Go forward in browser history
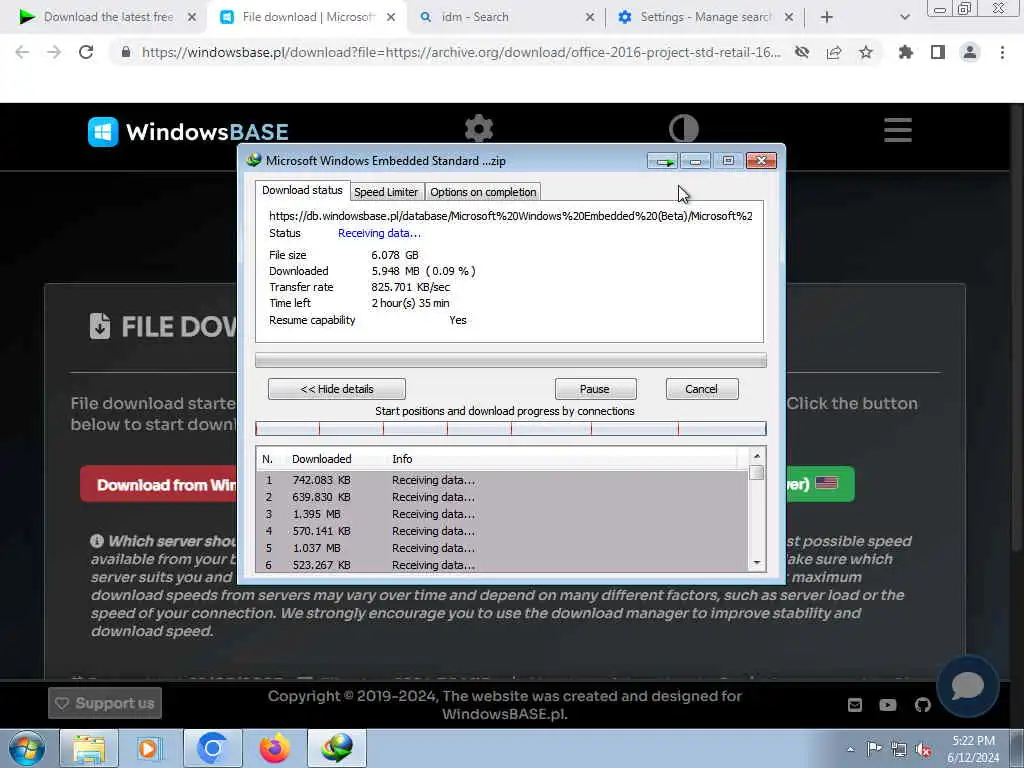Screen dimensions: 1024x768 [x=54, y=52]
